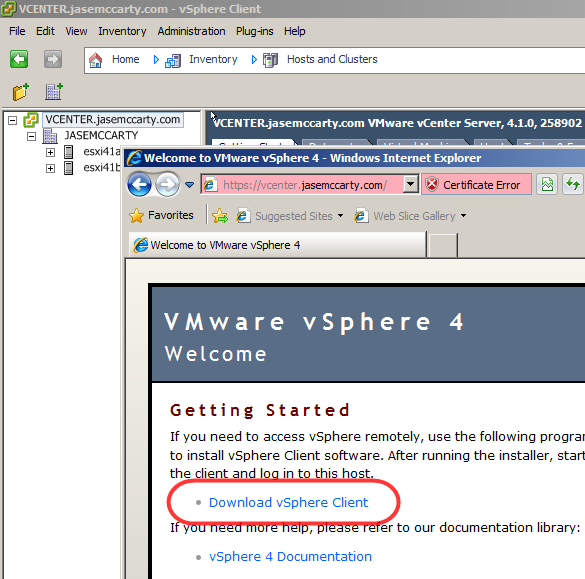Image resolution: width=585 pixels, height=579 pixels.
Task: Click the Compatibility View icon in IE
Action: [547, 184]
